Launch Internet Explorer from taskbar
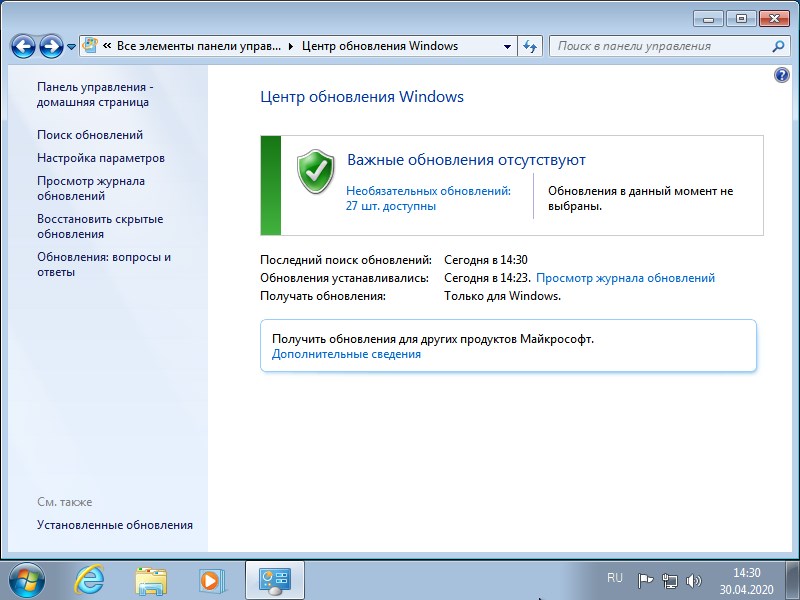Screen dimensions: 800x600 point(90,581)
